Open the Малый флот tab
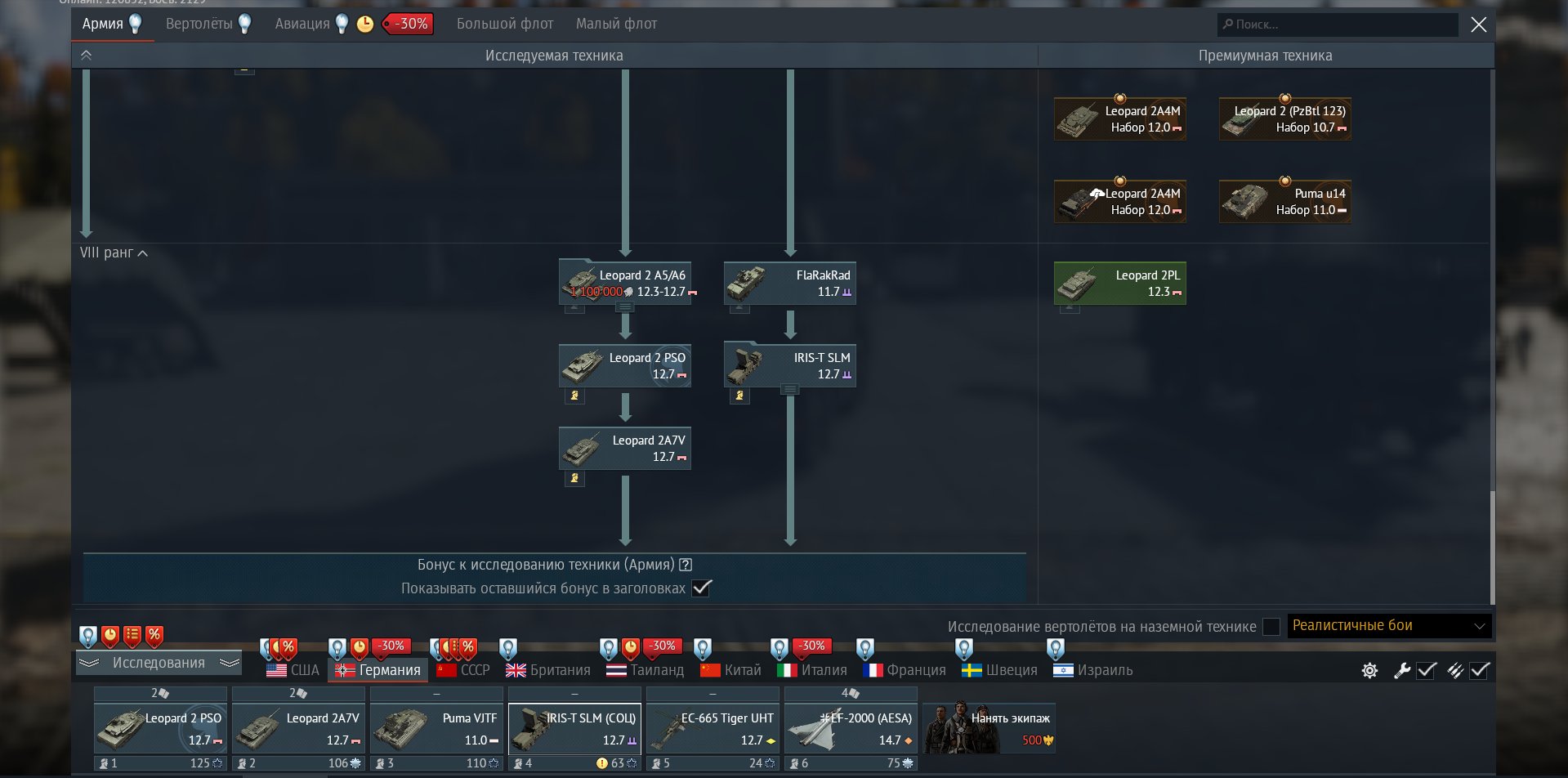 coord(616,24)
